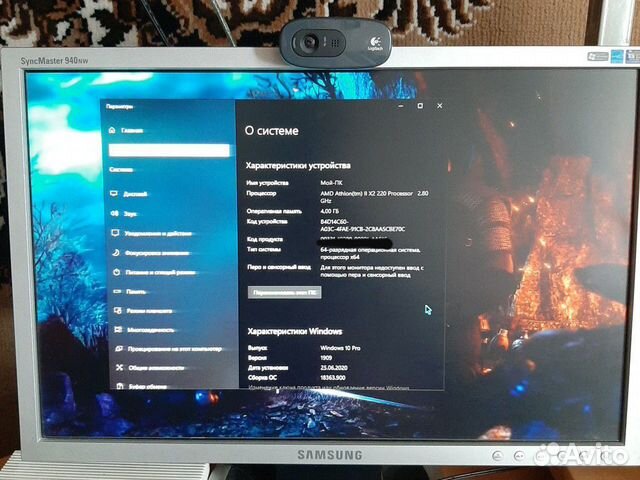Open Фокусировка внимания moon icon

pyautogui.click(x=116, y=253)
